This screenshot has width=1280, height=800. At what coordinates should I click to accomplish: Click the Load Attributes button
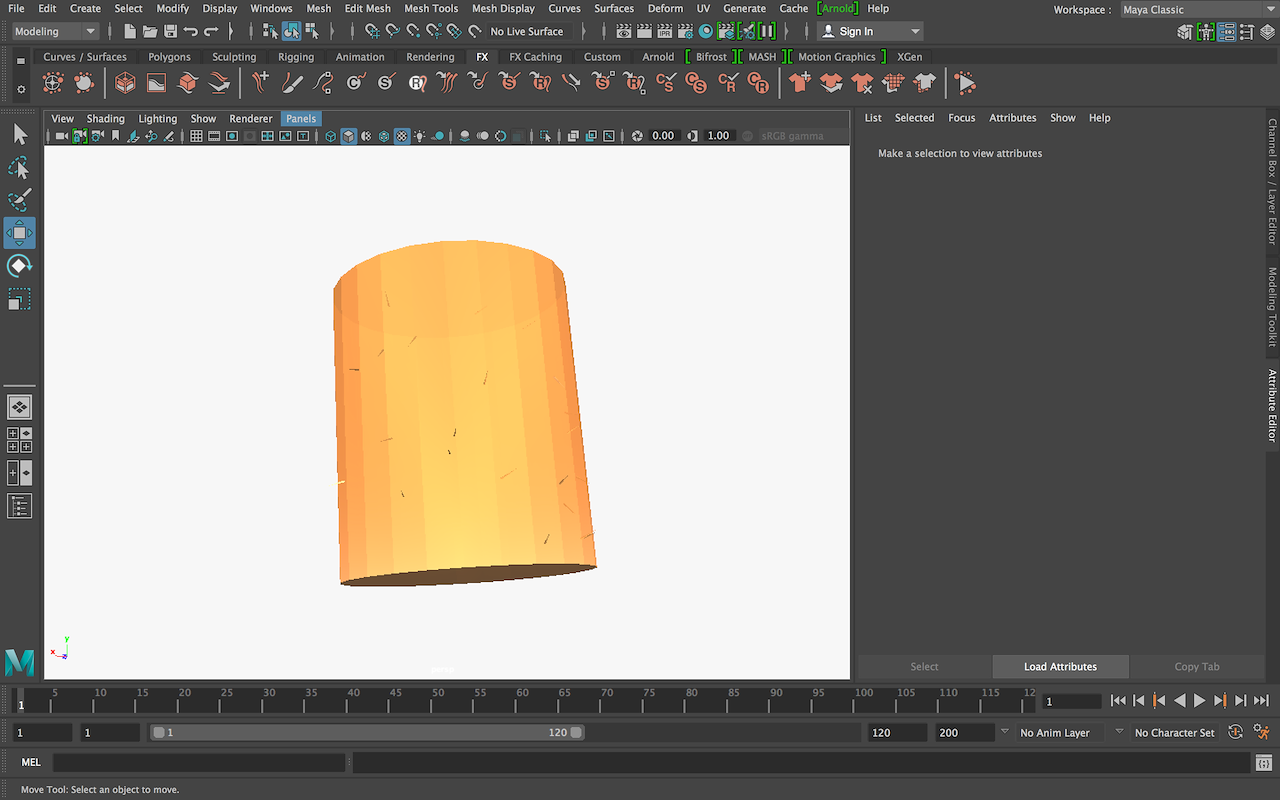1060,667
